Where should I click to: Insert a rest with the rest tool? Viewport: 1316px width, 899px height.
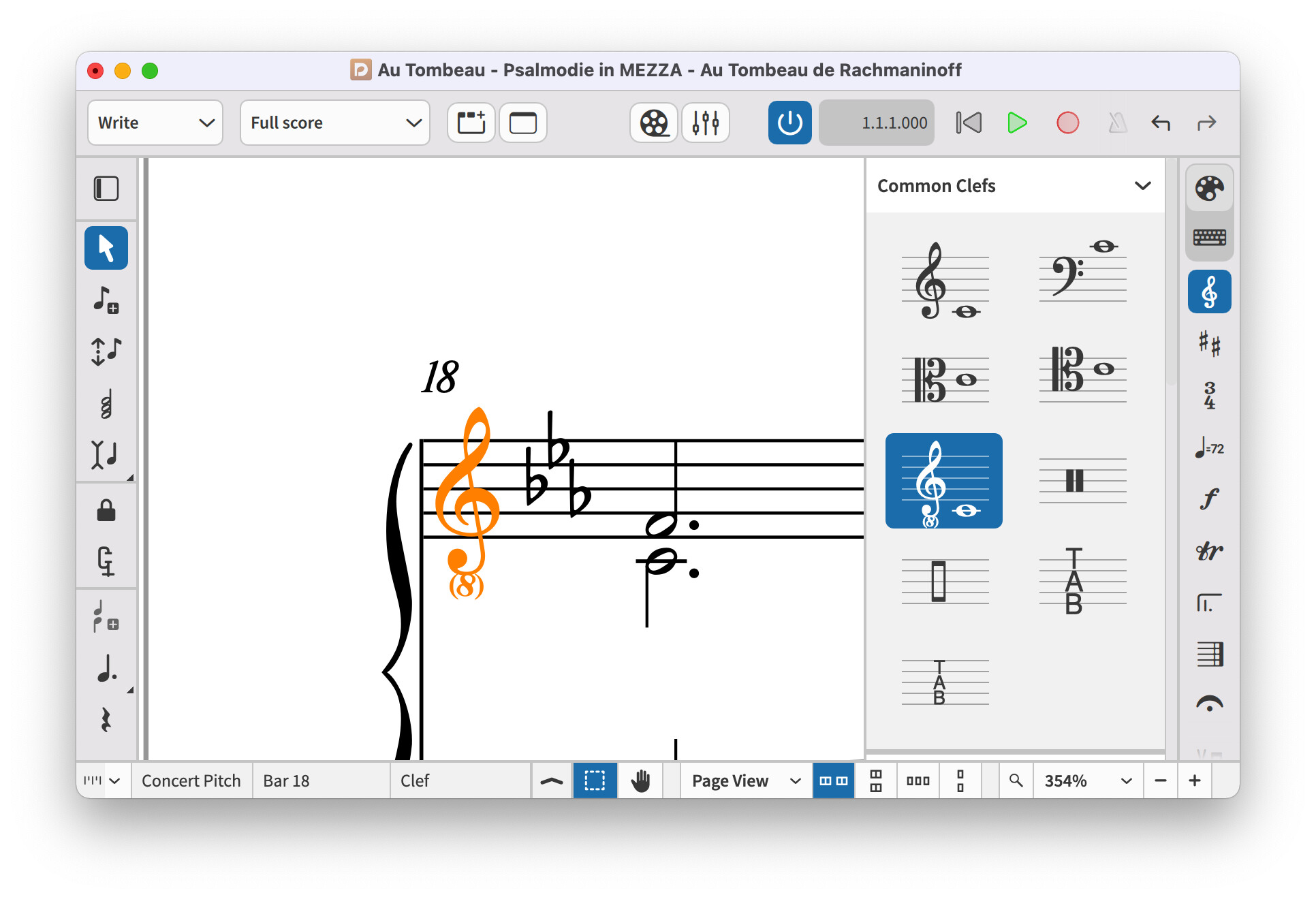click(106, 720)
